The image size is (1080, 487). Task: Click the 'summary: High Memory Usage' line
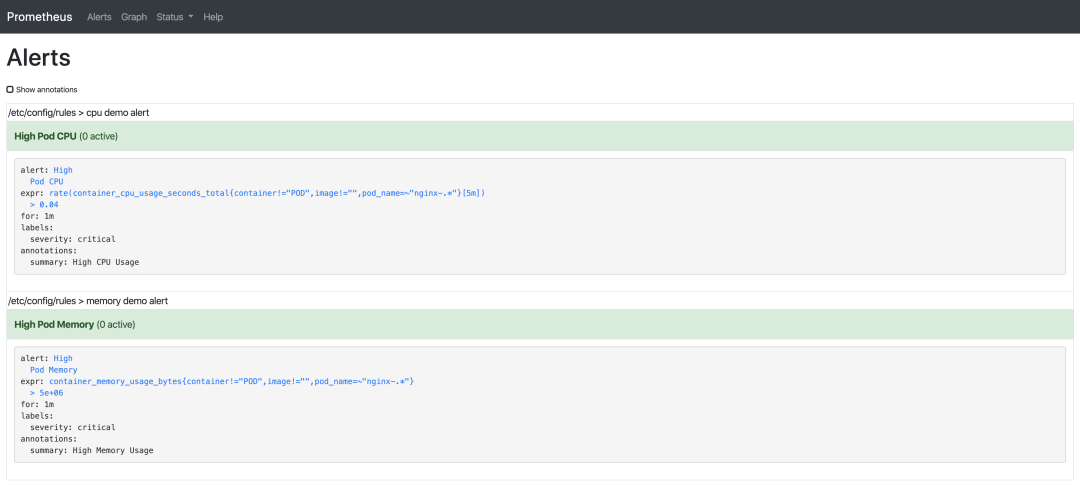(92, 450)
